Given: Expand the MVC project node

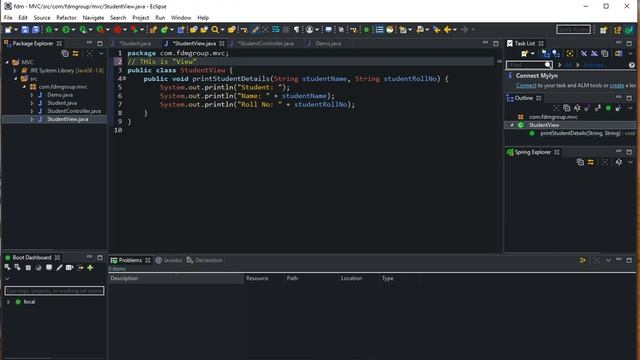Looking at the screenshot, I should click(x=7, y=62).
